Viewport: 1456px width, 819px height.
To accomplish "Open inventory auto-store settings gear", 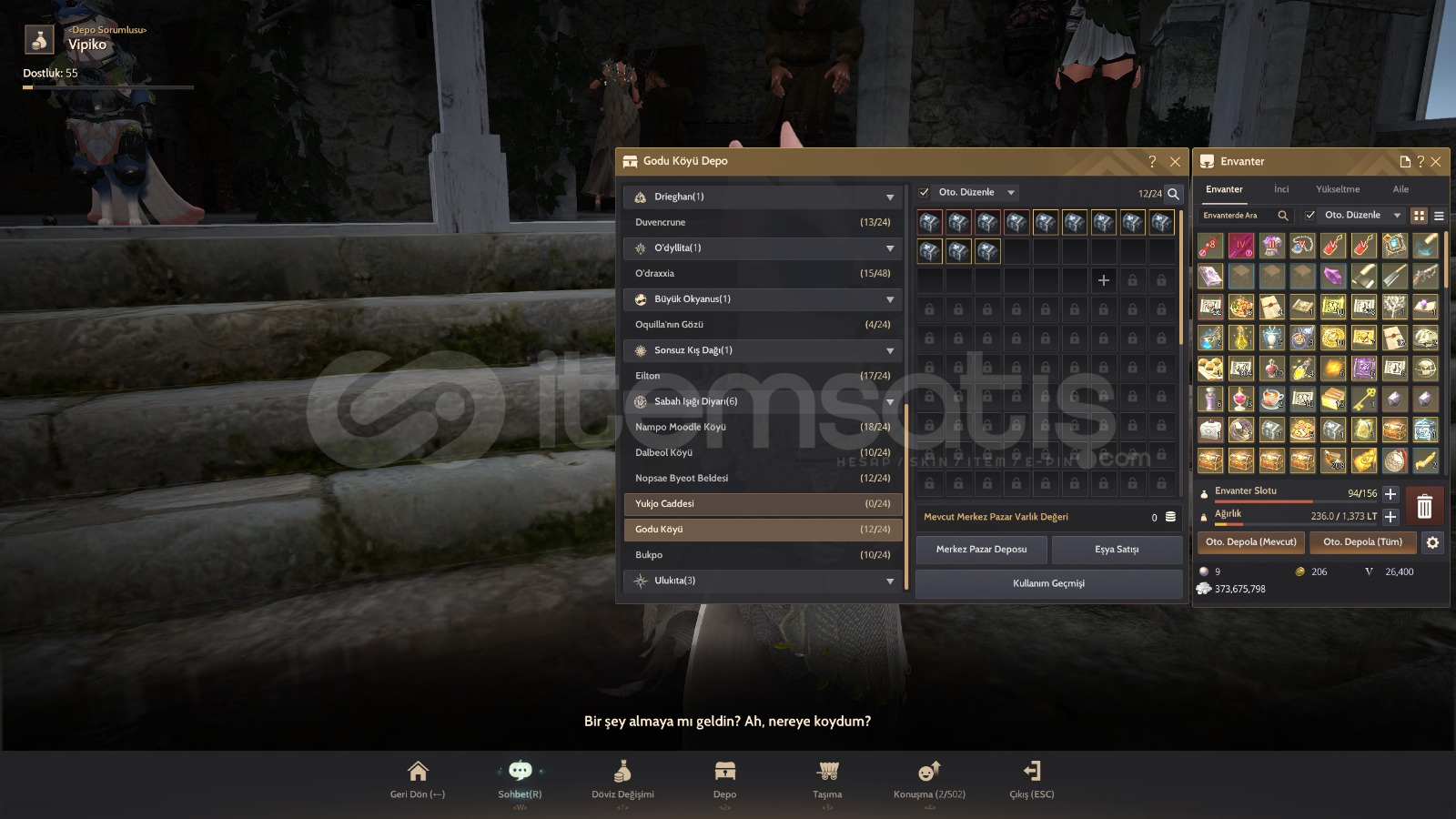I will 1432,542.
